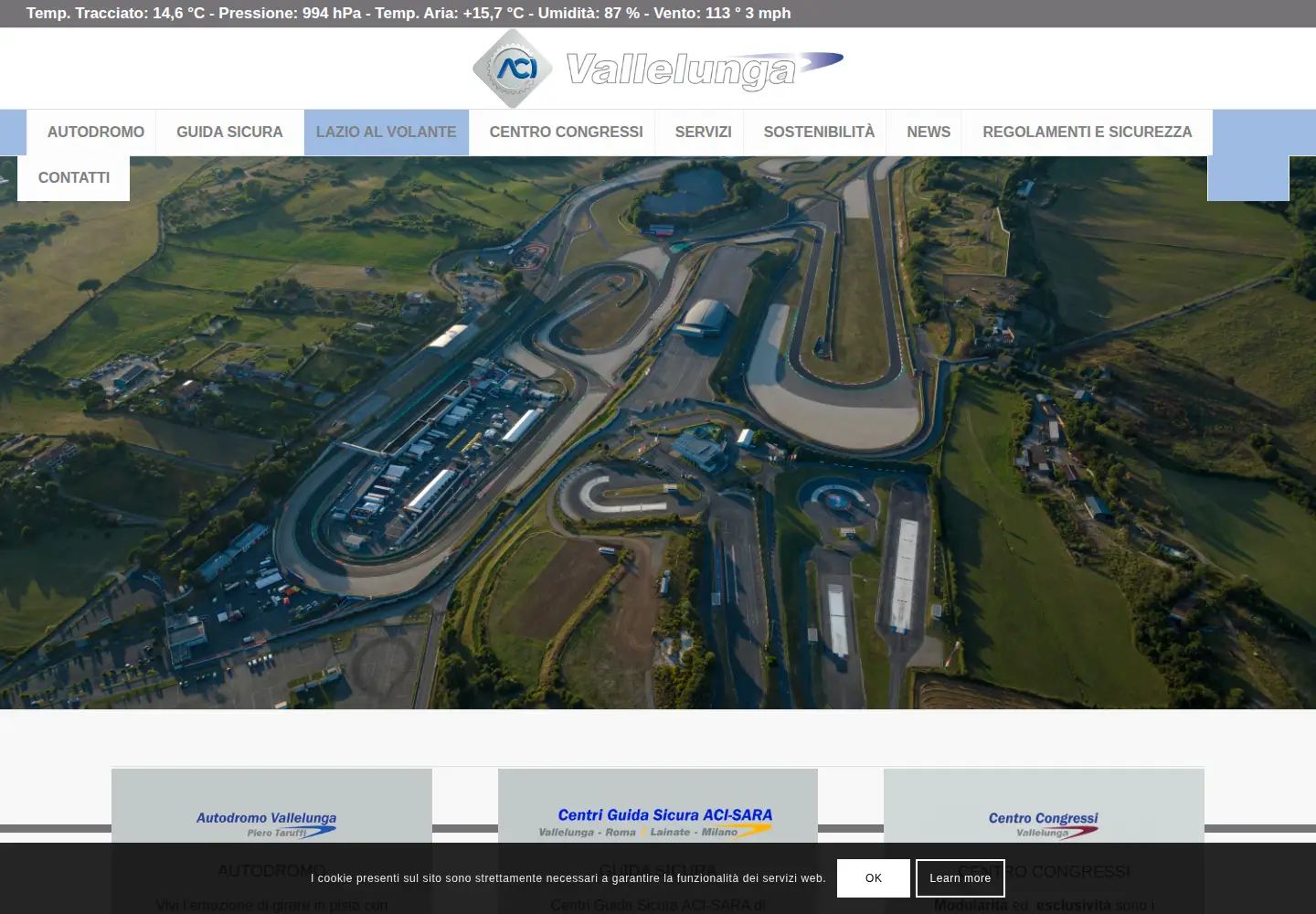The height and width of the screenshot is (914, 1316).
Task: Go to Centro Congressi menu item
Action: click(x=567, y=133)
